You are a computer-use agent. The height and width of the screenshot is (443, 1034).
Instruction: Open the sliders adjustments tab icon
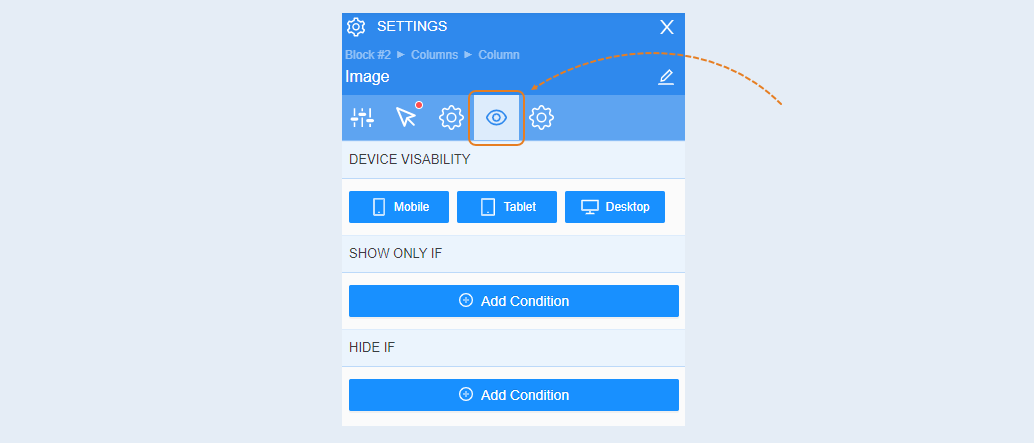[362, 118]
